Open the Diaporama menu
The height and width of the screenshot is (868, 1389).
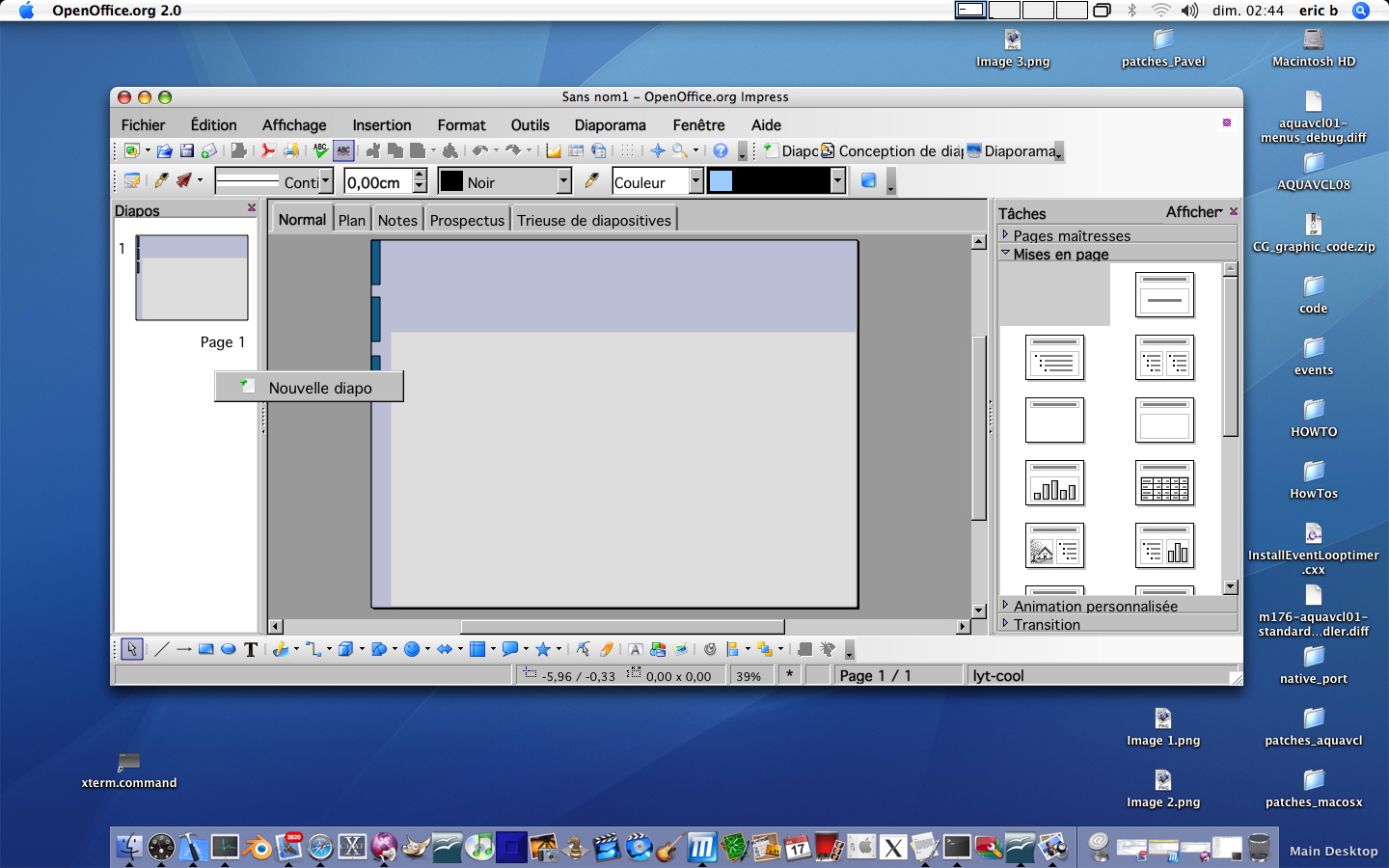pyautogui.click(x=610, y=125)
